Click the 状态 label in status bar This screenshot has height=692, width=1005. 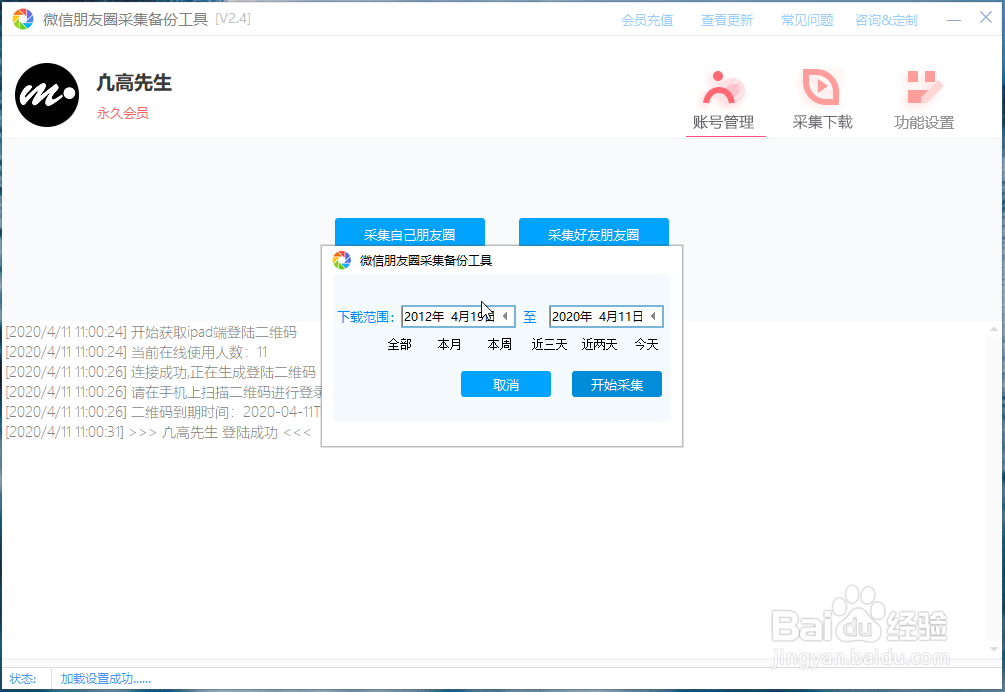click(22, 679)
